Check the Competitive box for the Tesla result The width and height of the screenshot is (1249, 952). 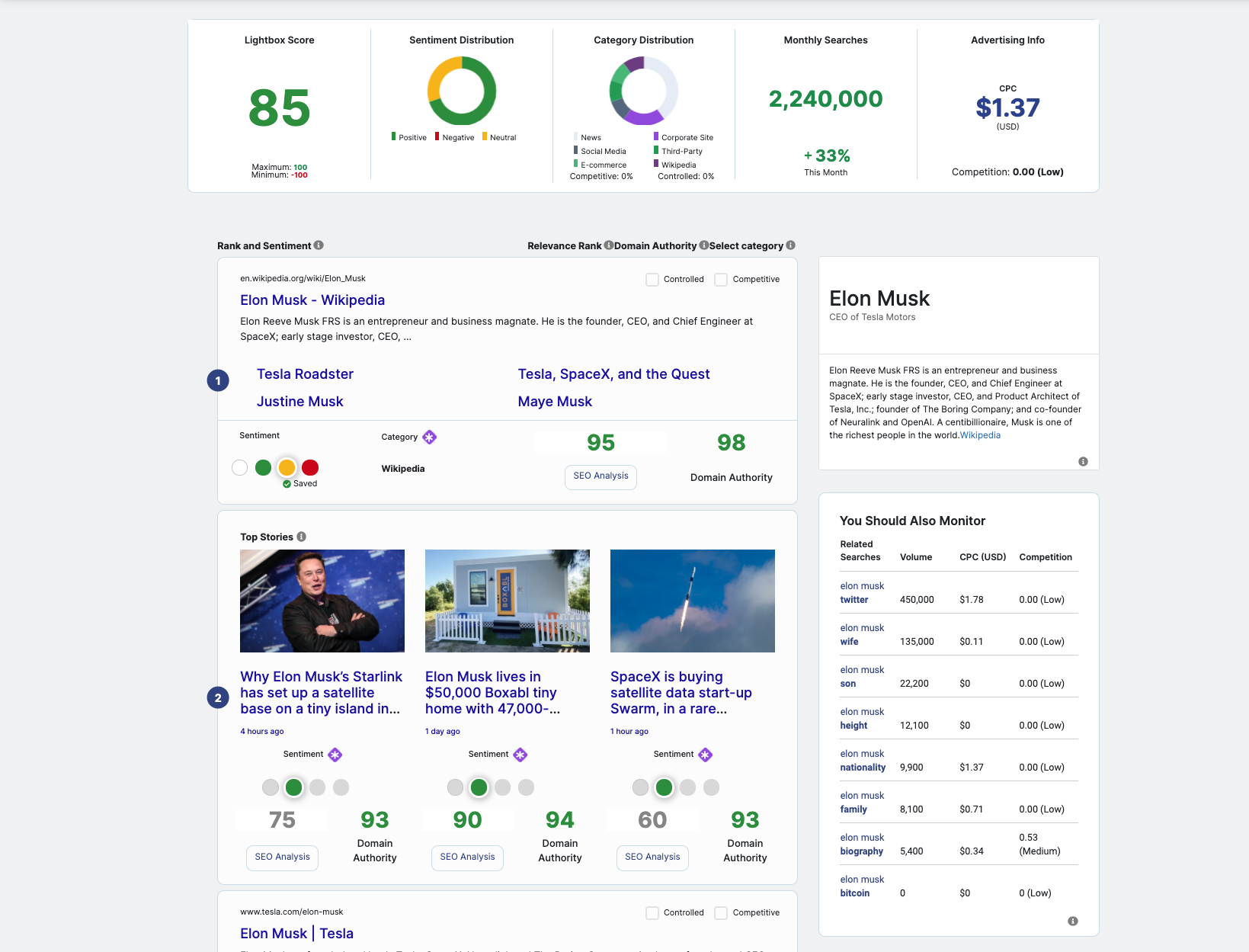coord(721,912)
